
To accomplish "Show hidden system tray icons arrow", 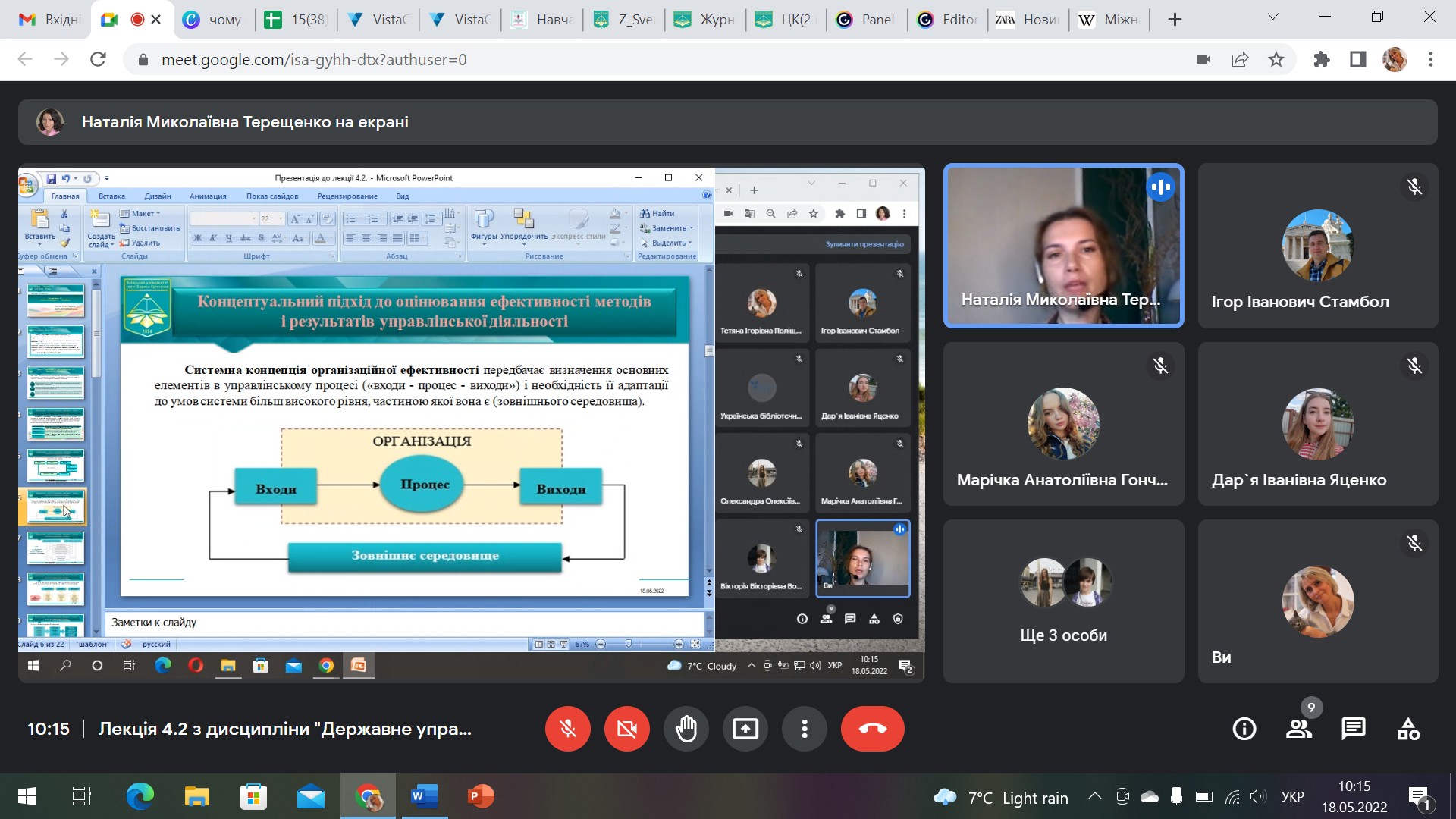I will tap(1094, 797).
